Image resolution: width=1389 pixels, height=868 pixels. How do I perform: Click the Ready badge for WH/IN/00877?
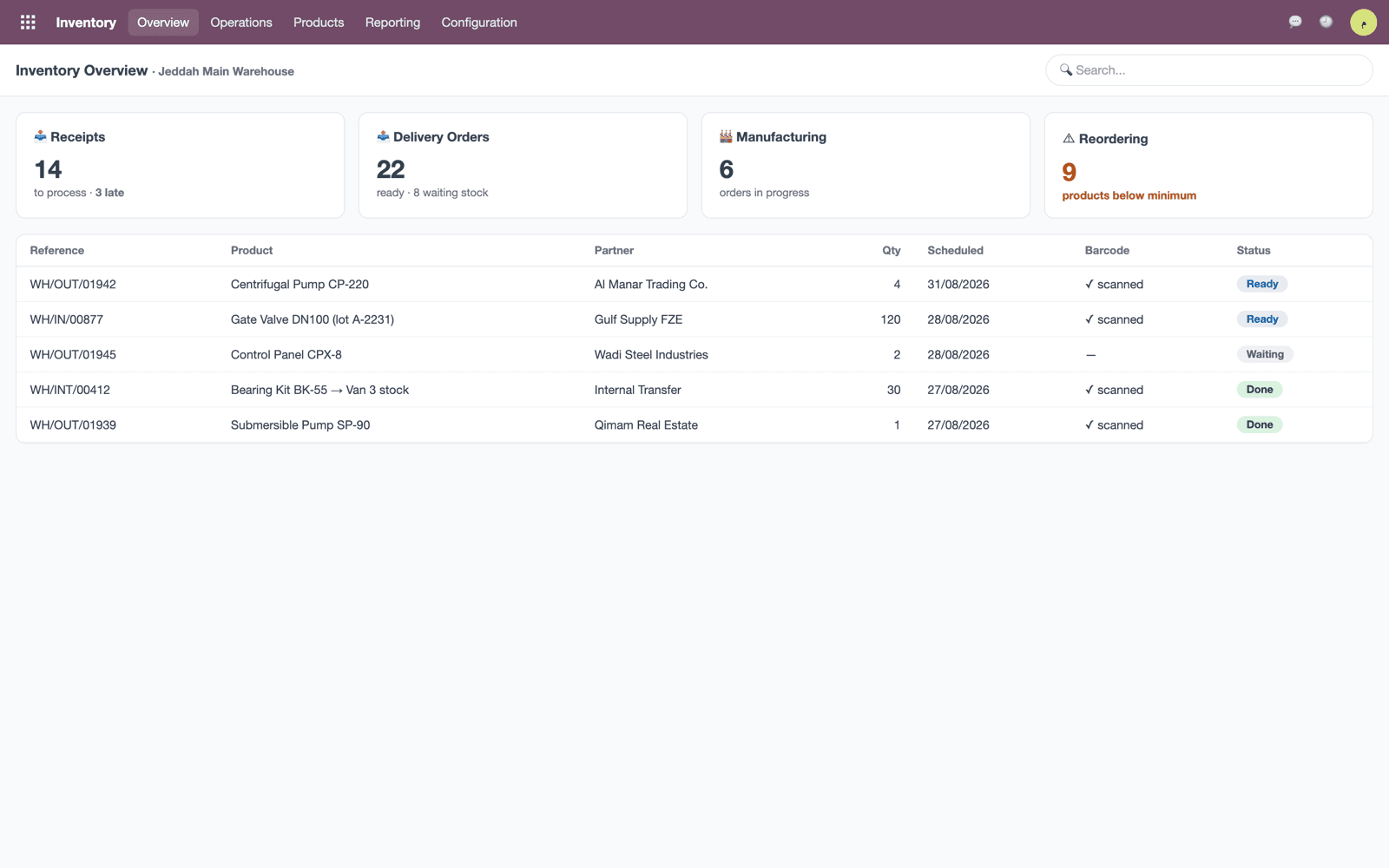click(x=1262, y=319)
